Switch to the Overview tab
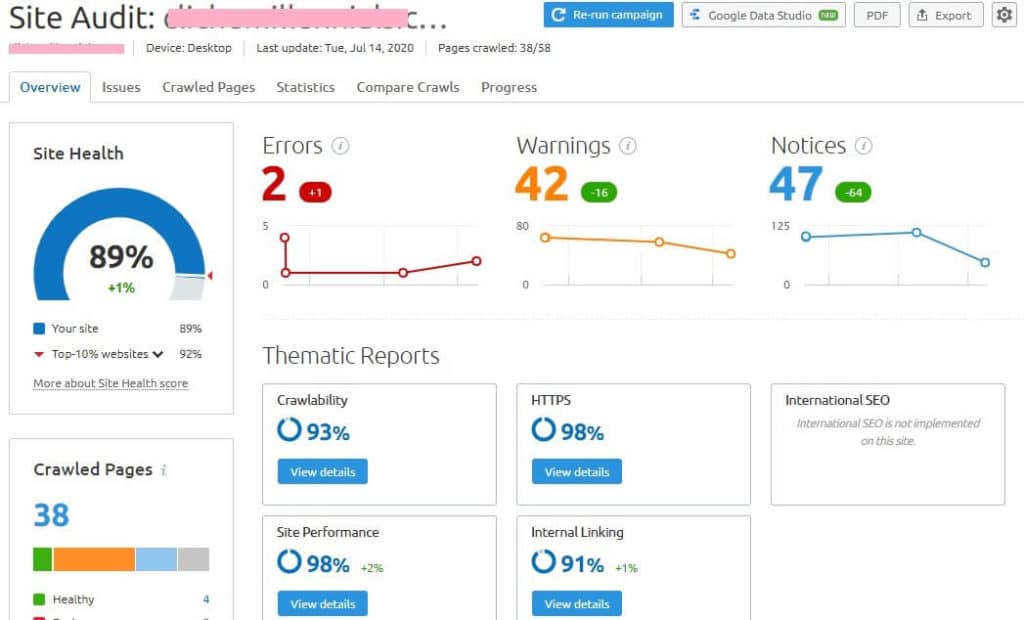1024x620 pixels. pyautogui.click(x=50, y=87)
